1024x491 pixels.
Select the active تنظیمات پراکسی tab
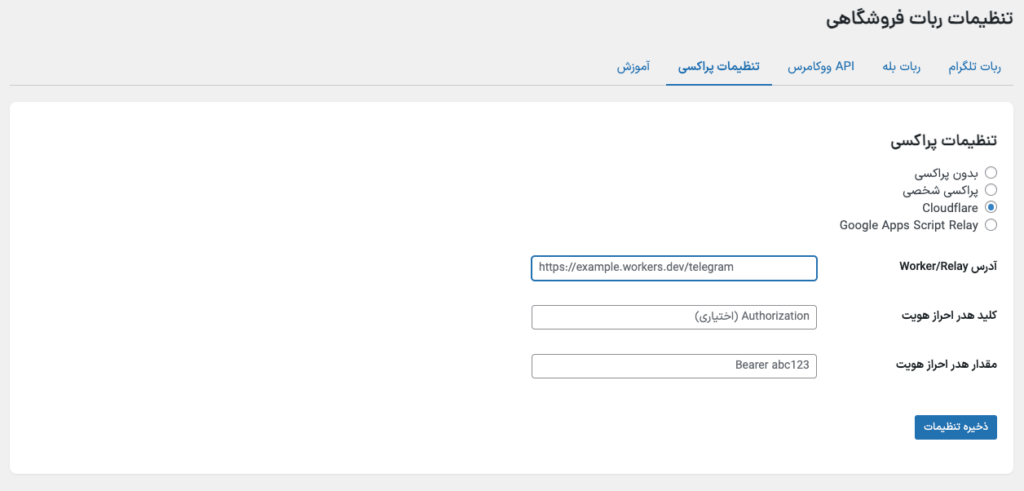tap(718, 66)
